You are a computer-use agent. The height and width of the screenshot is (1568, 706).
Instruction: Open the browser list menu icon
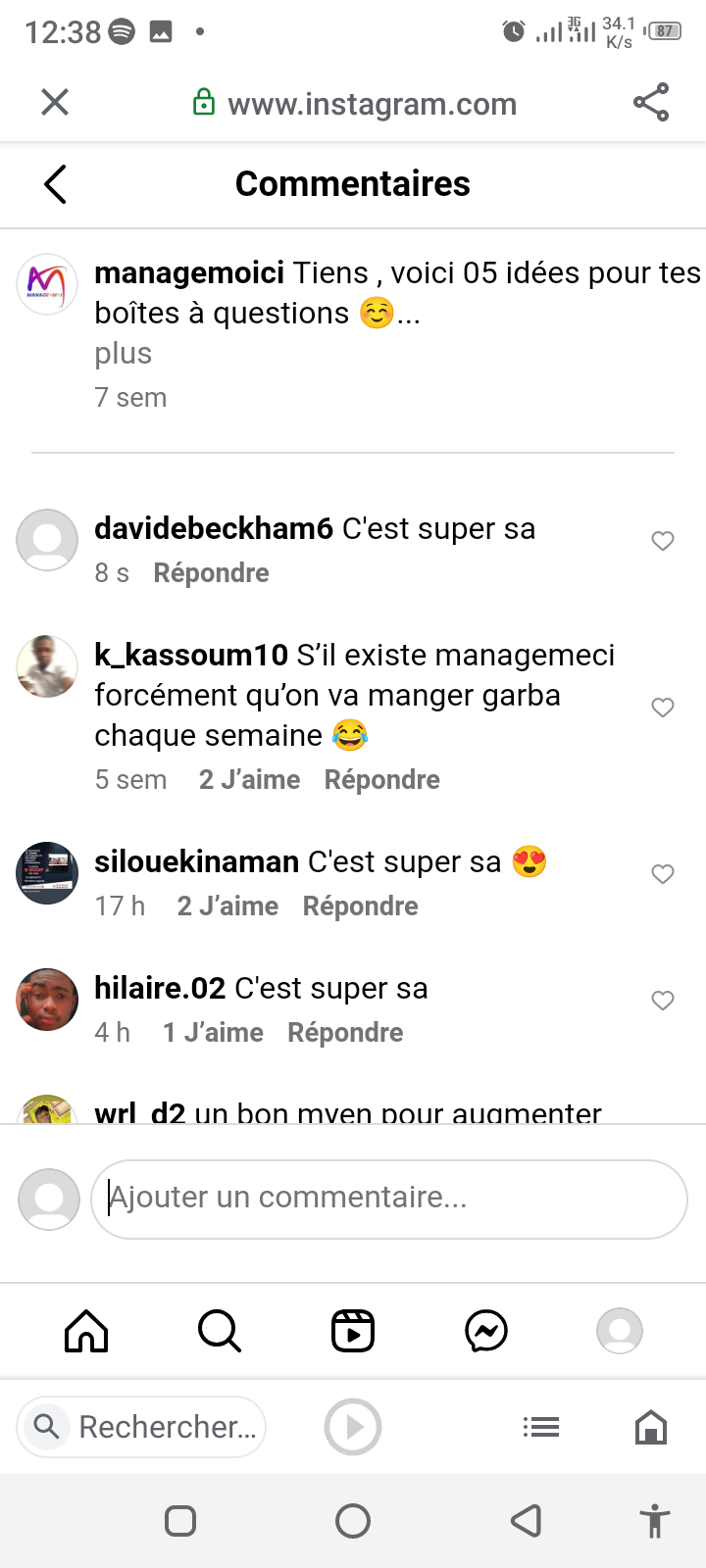pyautogui.click(x=541, y=1427)
